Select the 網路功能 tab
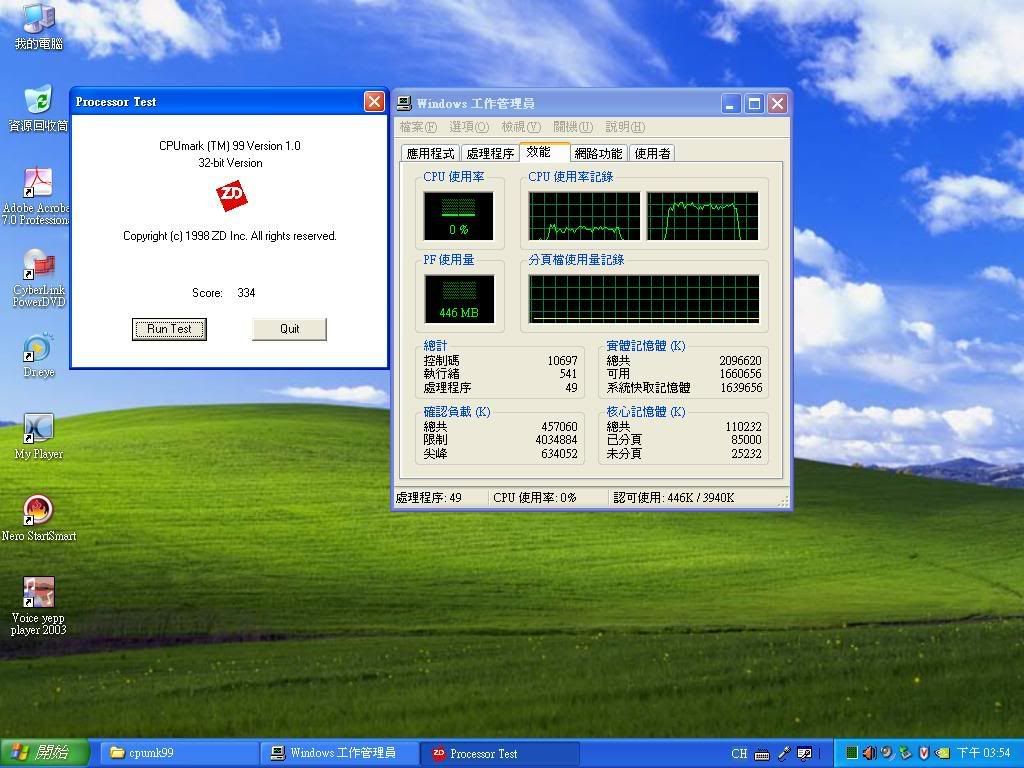The height and width of the screenshot is (768, 1024). [x=598, y=153]
